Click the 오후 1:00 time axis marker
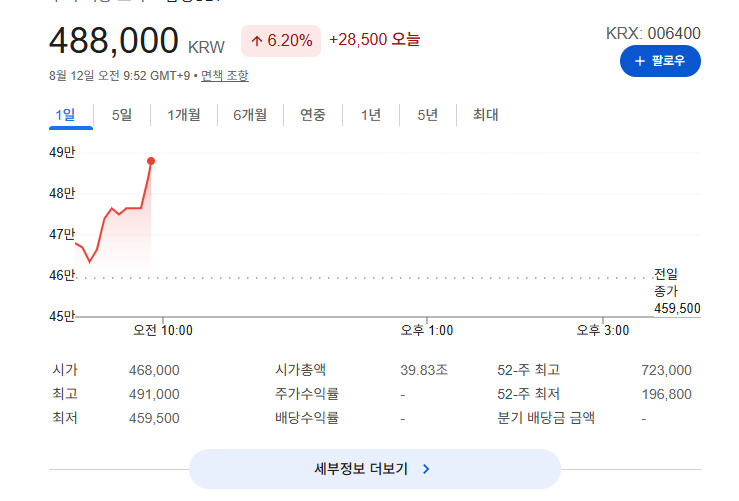Viewport: 739px width, 501px height. 427,330
